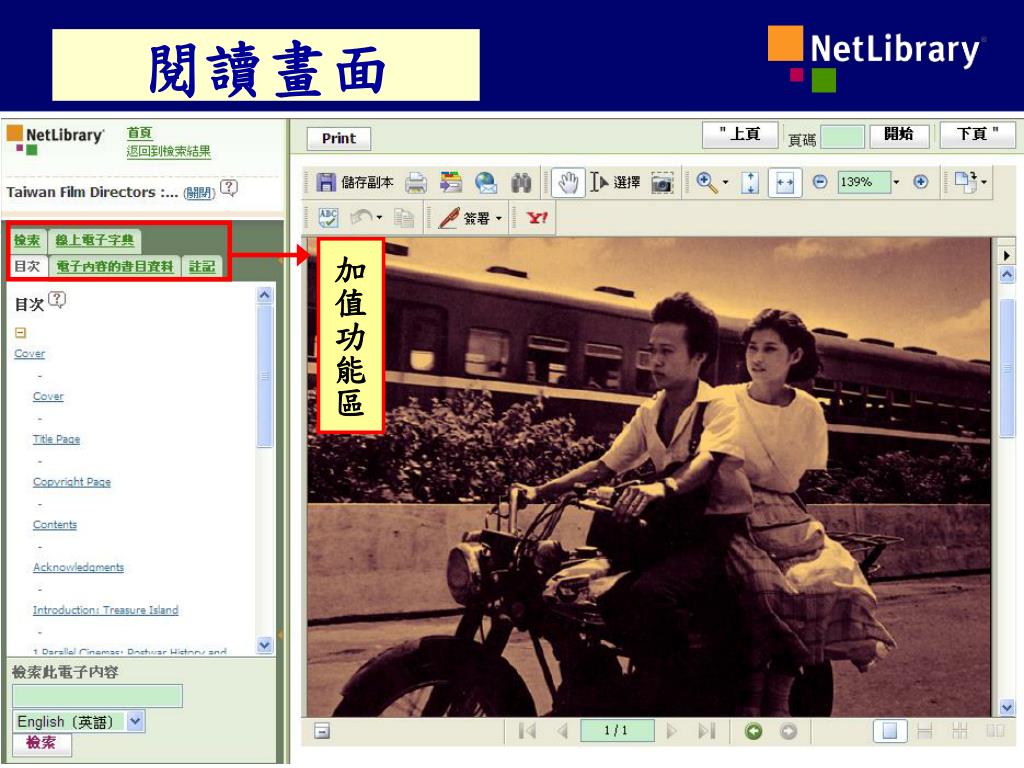This screenshot has height=768, width=1024.
Task: Click the grey next view button
Action: pos(788,731)
